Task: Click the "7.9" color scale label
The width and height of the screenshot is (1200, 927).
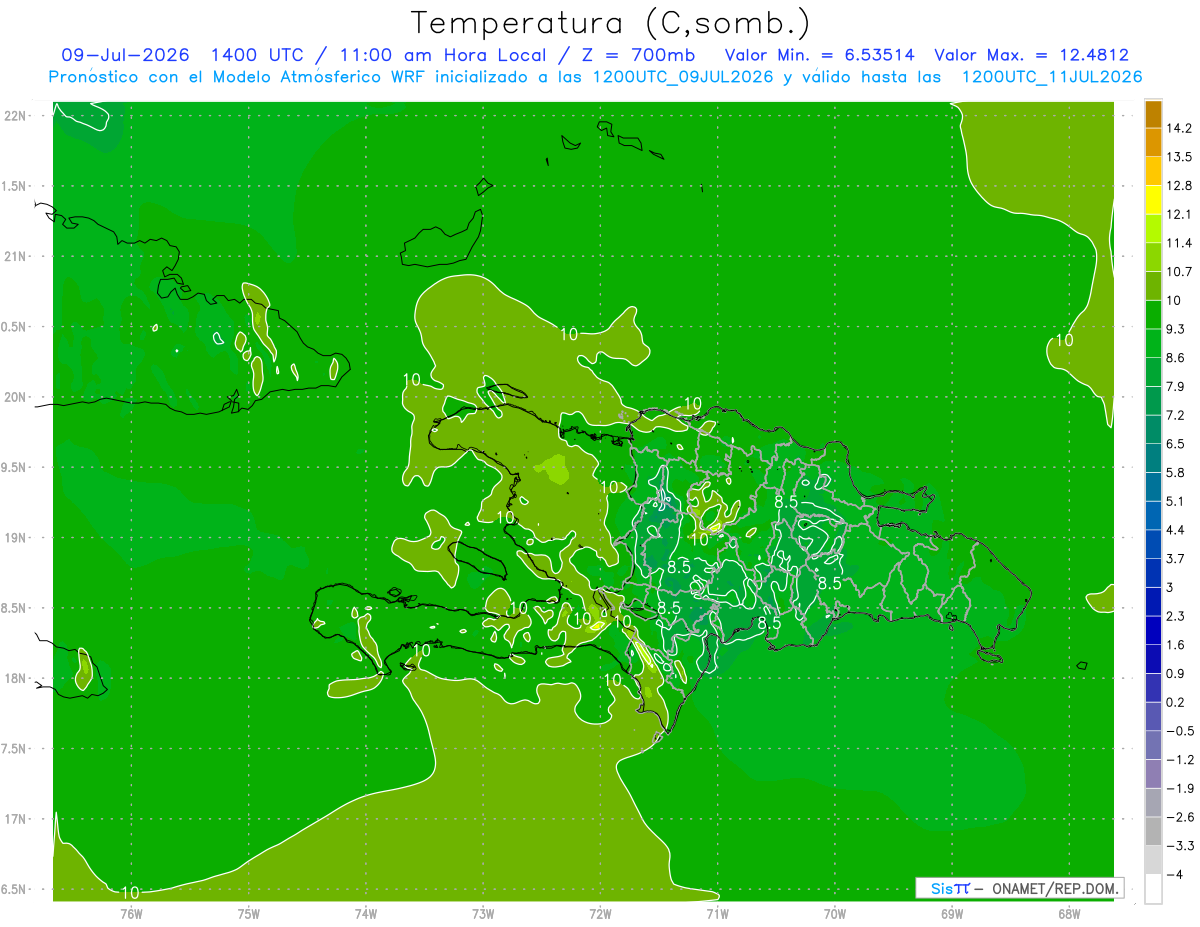Action: pyautogui.click(x=1175, y=387)
